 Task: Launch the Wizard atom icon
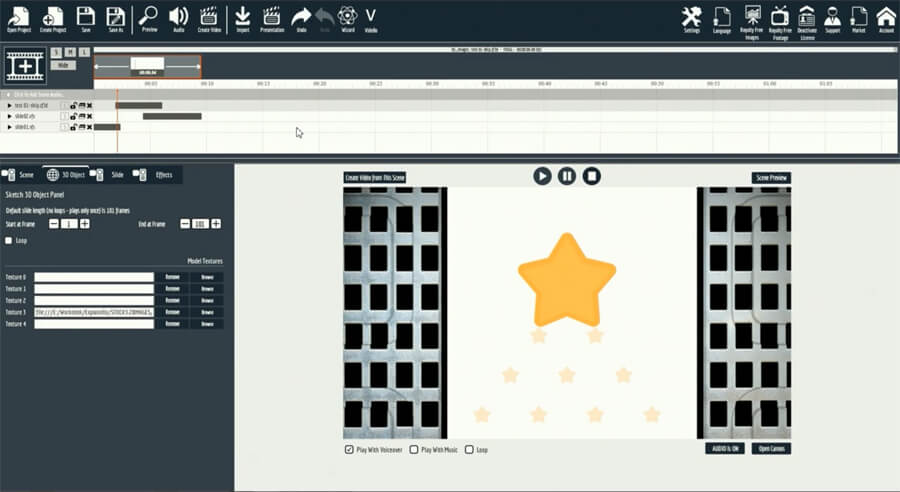347,20
